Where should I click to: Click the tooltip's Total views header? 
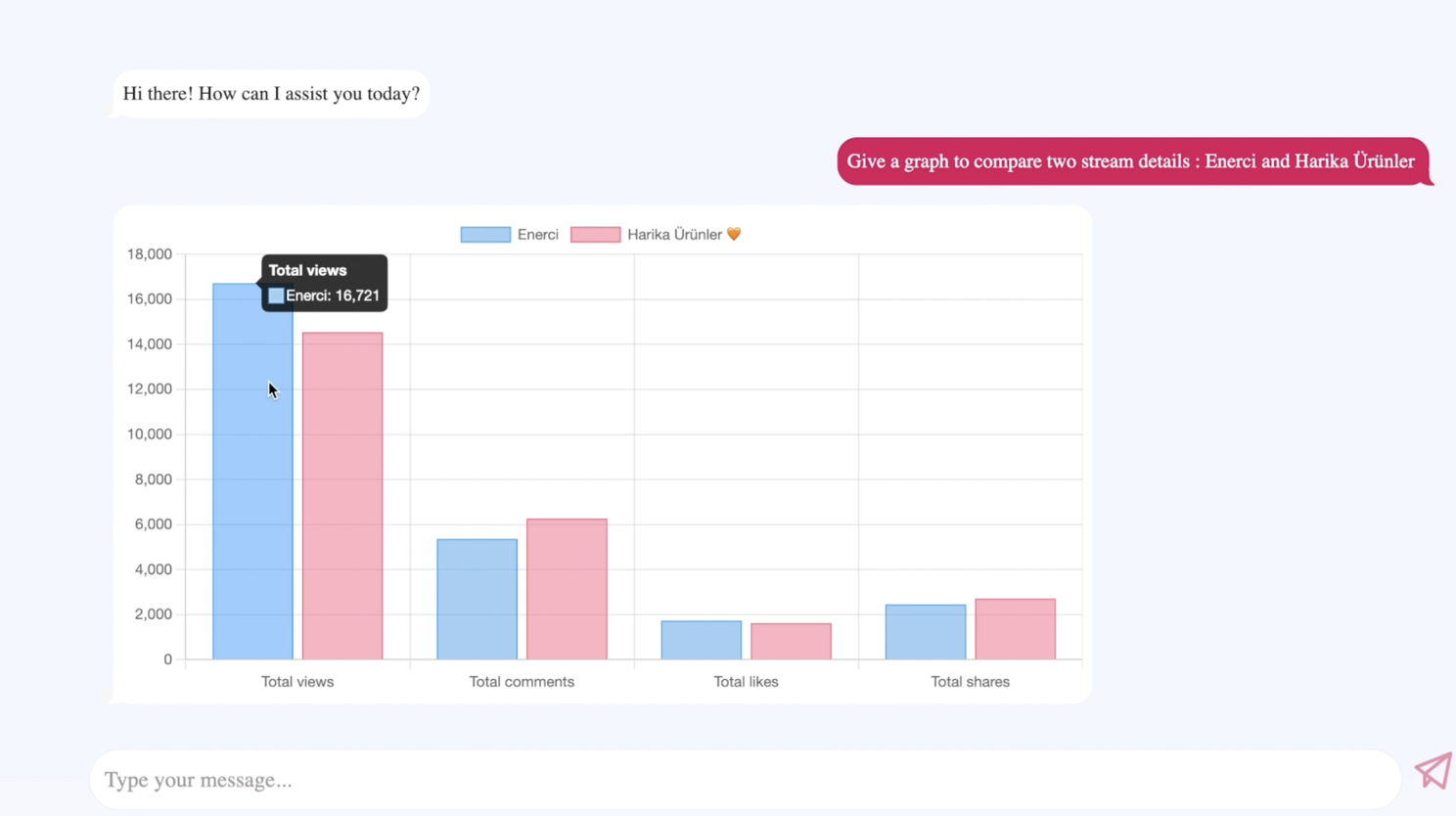click(x=307, y=270)
